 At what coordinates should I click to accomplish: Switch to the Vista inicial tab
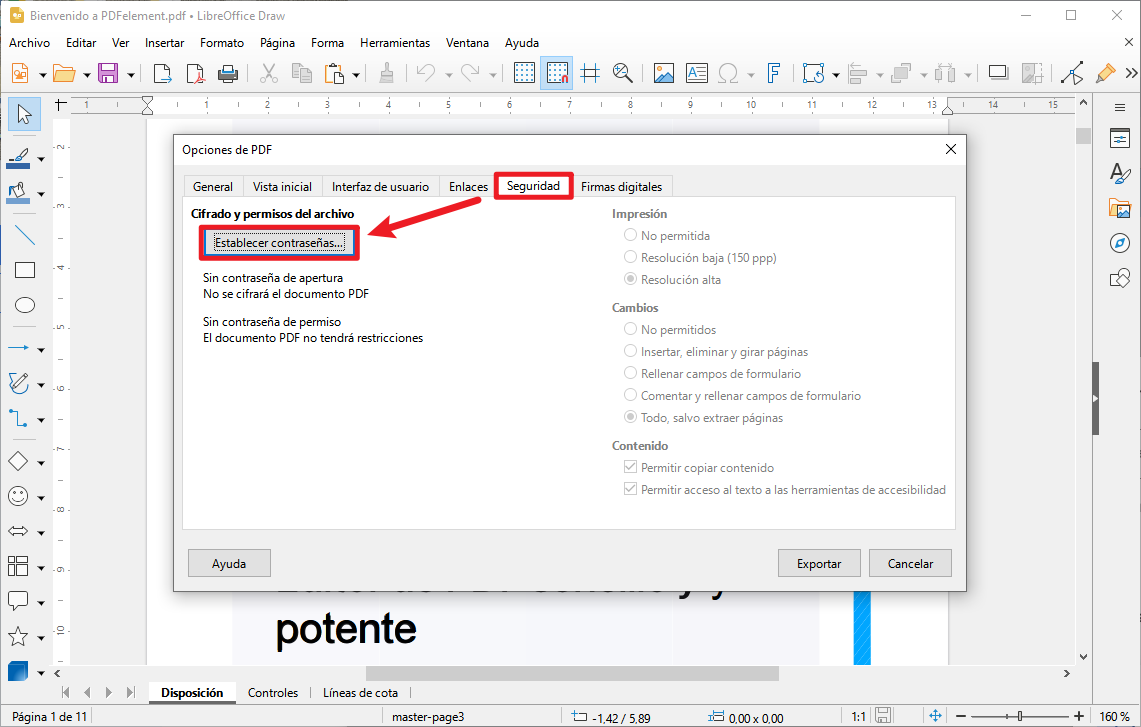click(282, 186)
